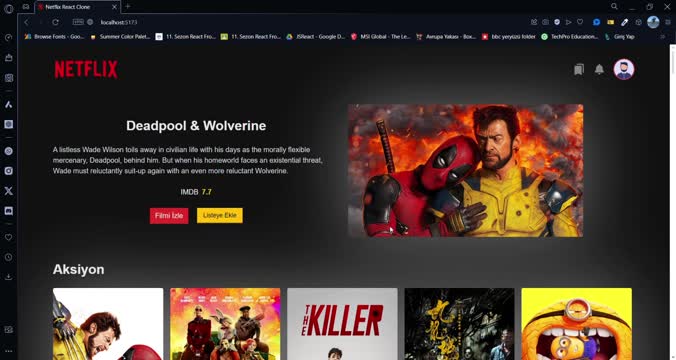The image size is (676, 360).
Task: Click the share page icon in toolbar
Action: tap(534, 22)
